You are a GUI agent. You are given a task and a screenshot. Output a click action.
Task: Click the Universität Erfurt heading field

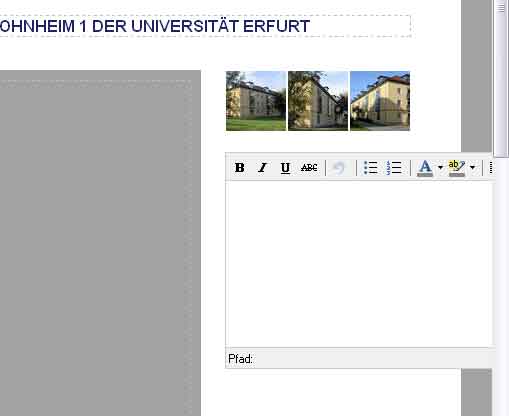[x=205, y=26]
